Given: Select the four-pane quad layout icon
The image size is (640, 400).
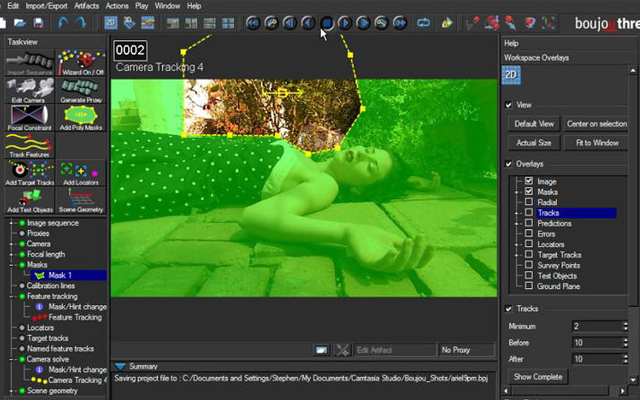Looking at the screenshot, I should (228, 23).
